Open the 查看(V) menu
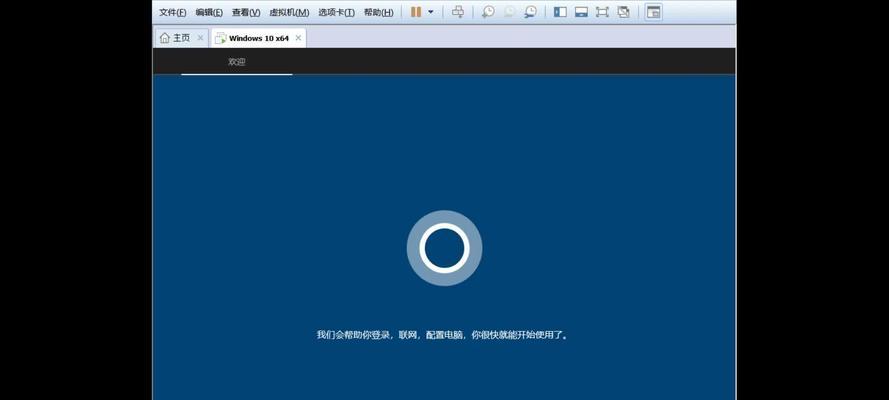Image resolution: width=889 pixels, height=400 pixels. tap(245, 12)
